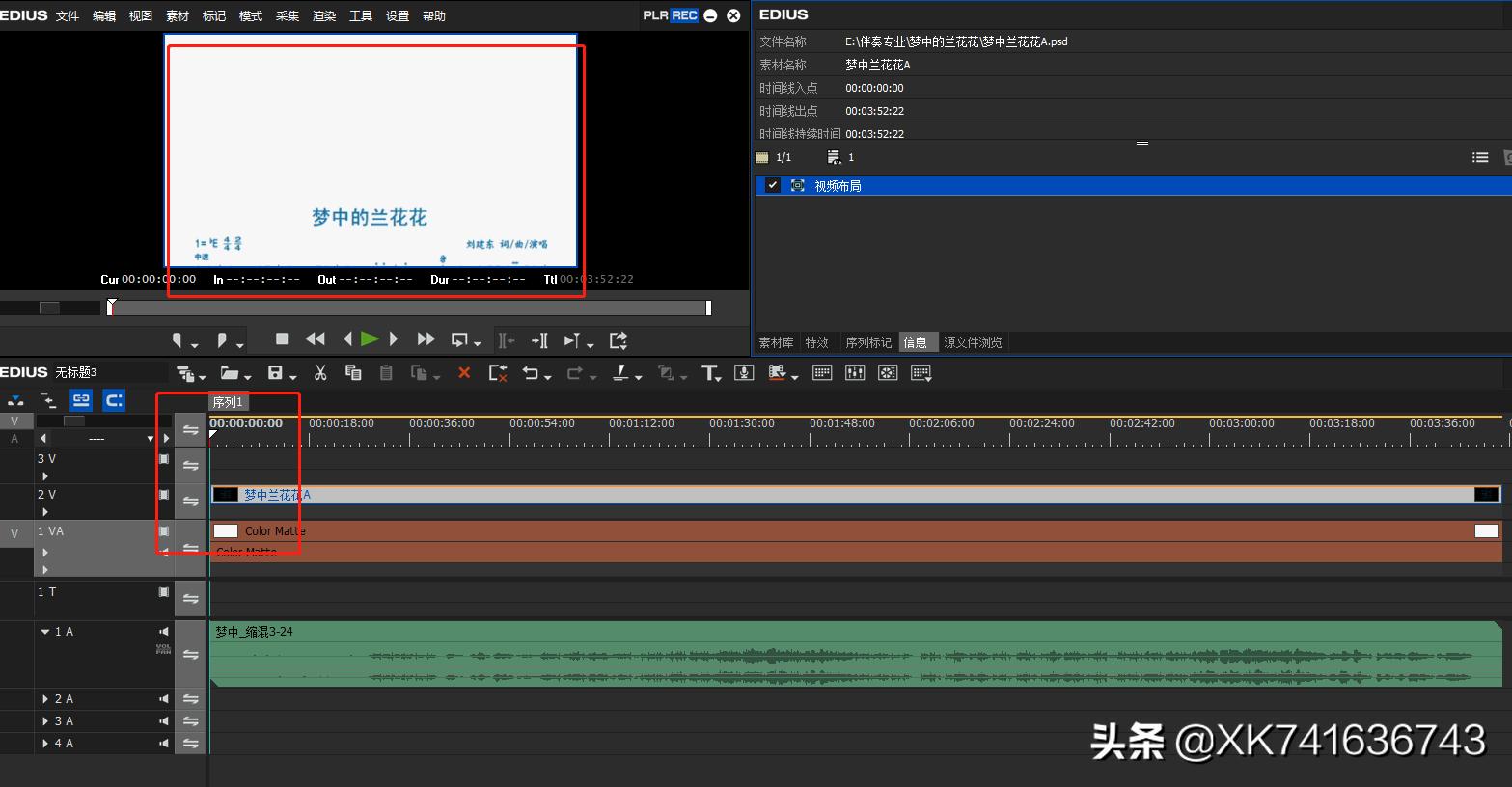Uncheck the 视频布局 checkbox in the 信息 panel
Image resolution: width=1512 pixels, height=787 pixels.
coord(771,185)
